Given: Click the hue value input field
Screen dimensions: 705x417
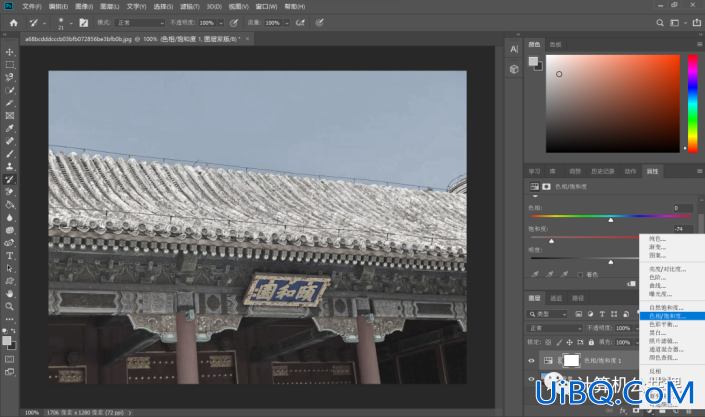Looking at the screenshot, I should (x=683, y=208).
